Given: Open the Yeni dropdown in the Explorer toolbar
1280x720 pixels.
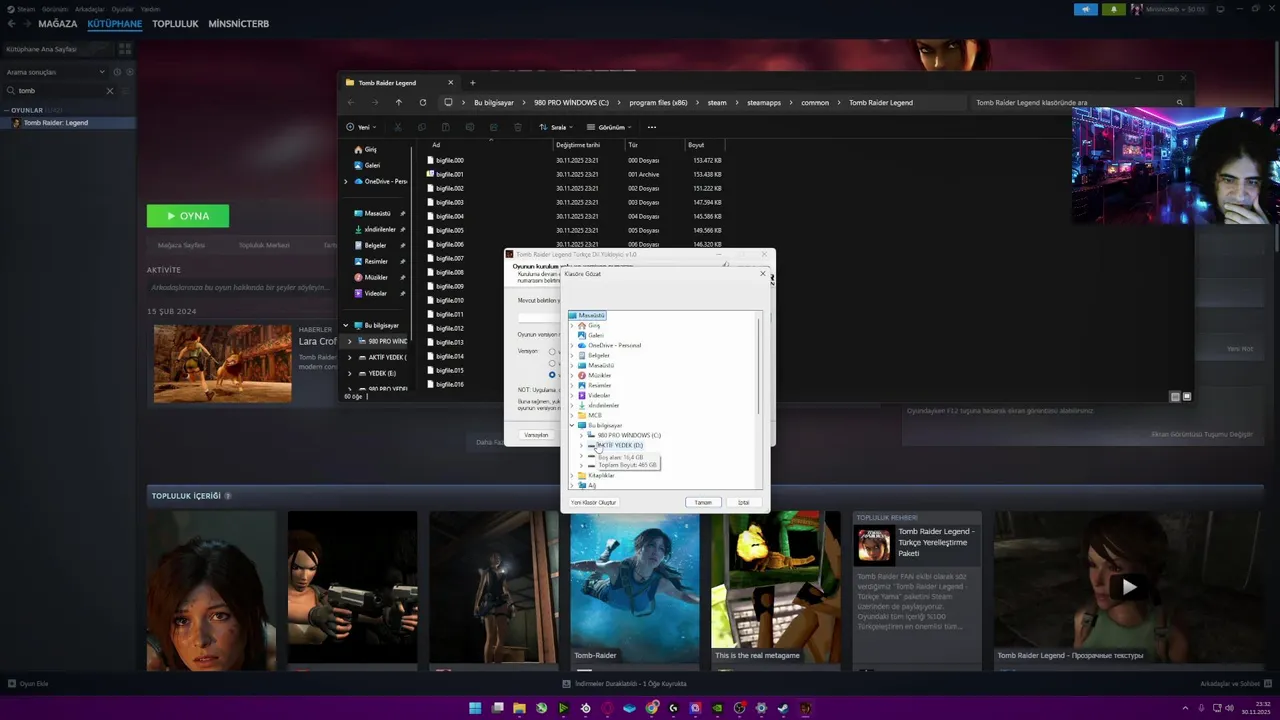Looking at the screenshot, I should pos(362,127).
